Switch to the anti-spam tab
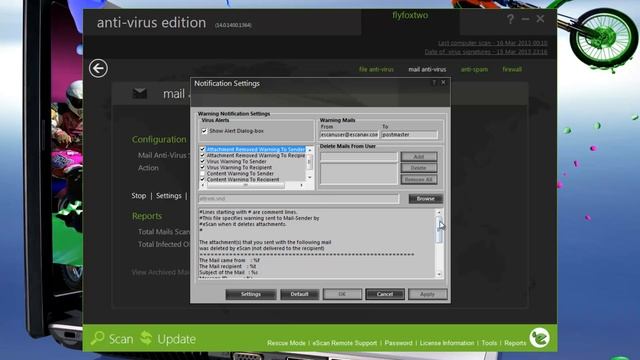Viewport: 640px width, 360px height. pos(474,69)
